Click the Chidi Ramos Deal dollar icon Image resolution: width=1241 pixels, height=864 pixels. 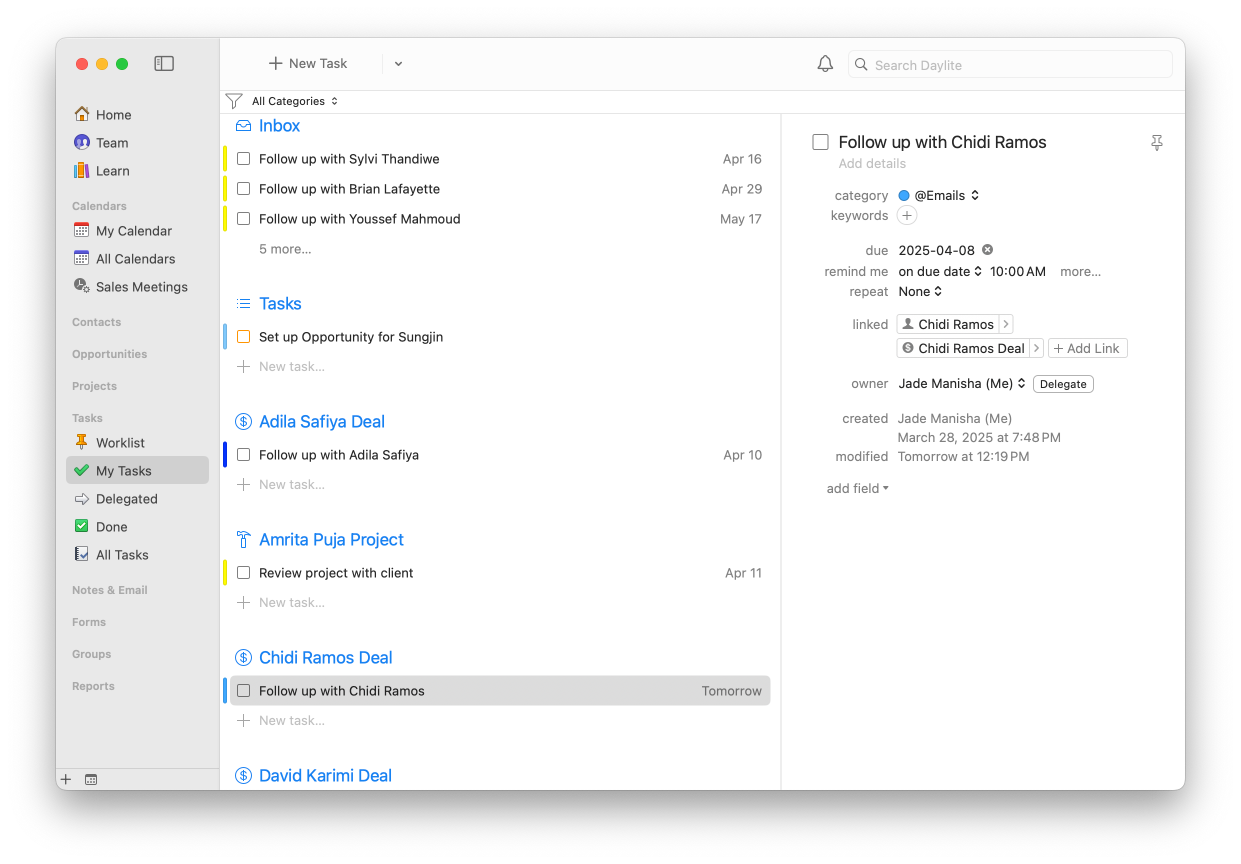pyautogui.click(x=243, y=658)
